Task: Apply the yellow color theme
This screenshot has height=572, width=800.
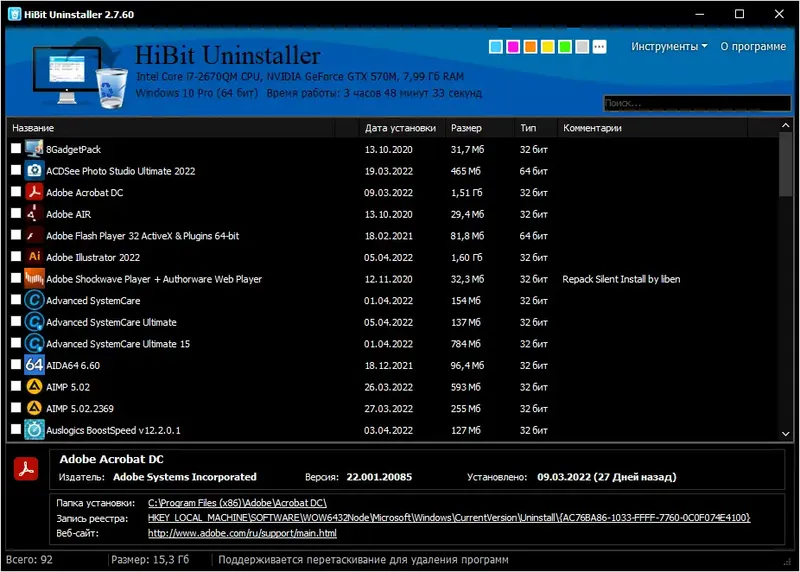Action: click(547, 47)
